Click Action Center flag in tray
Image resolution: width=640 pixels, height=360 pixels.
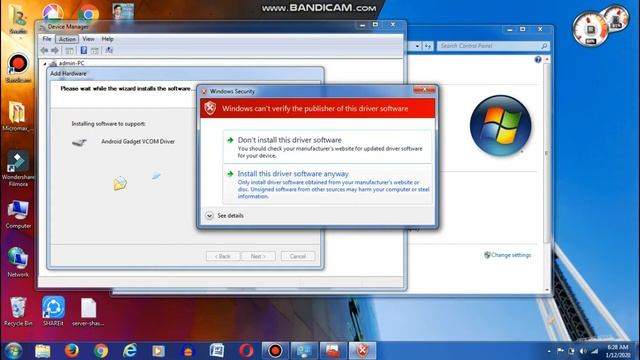tap(560, 351)
